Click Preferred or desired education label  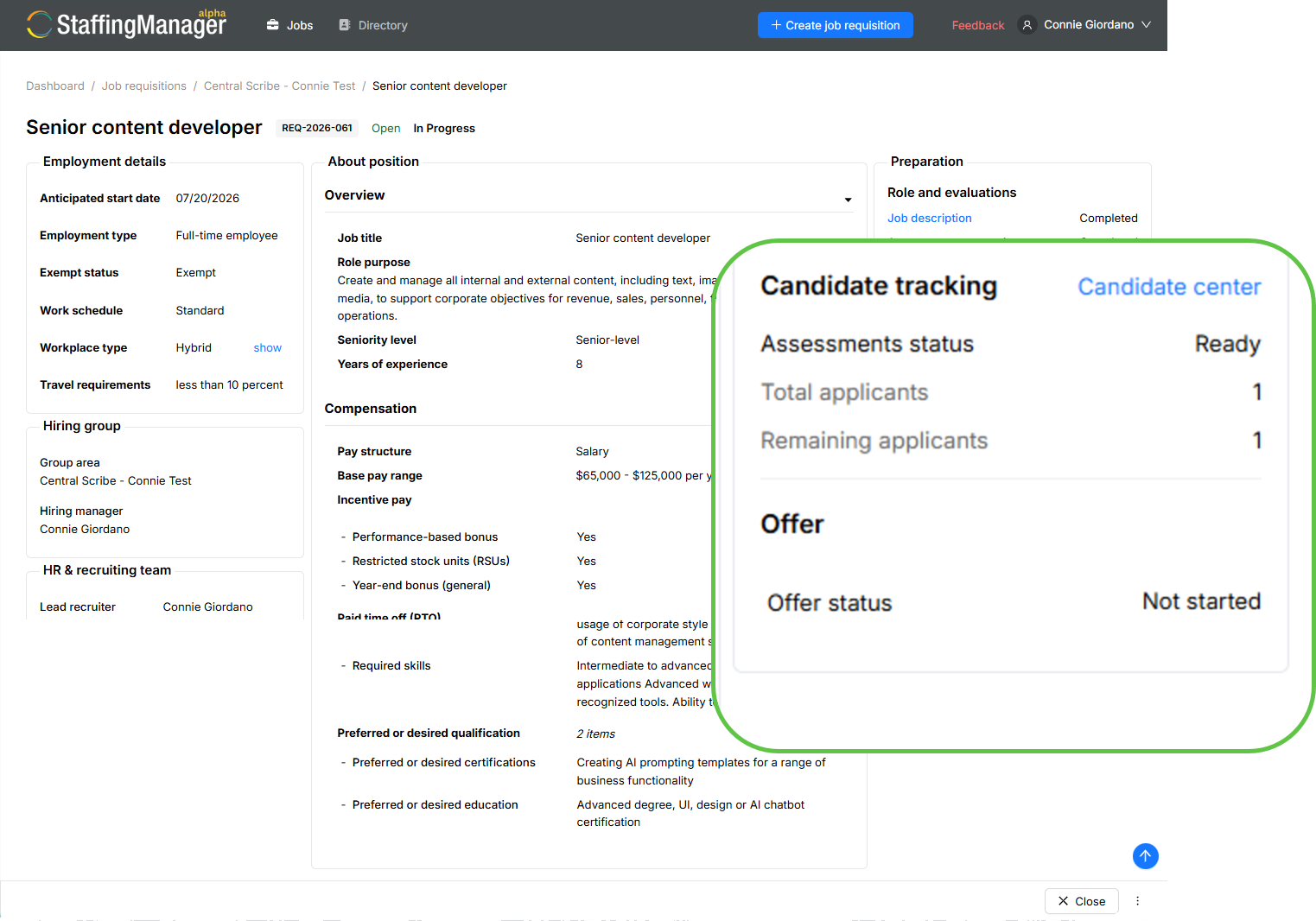click(435, 805)
